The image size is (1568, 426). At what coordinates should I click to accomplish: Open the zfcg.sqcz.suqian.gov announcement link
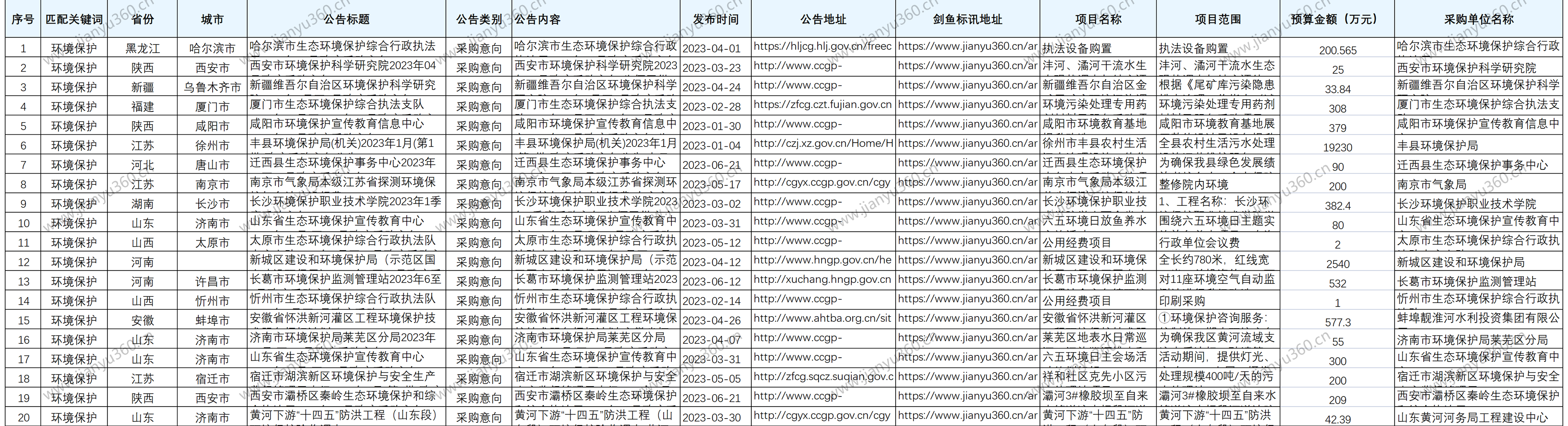(823, 377)
